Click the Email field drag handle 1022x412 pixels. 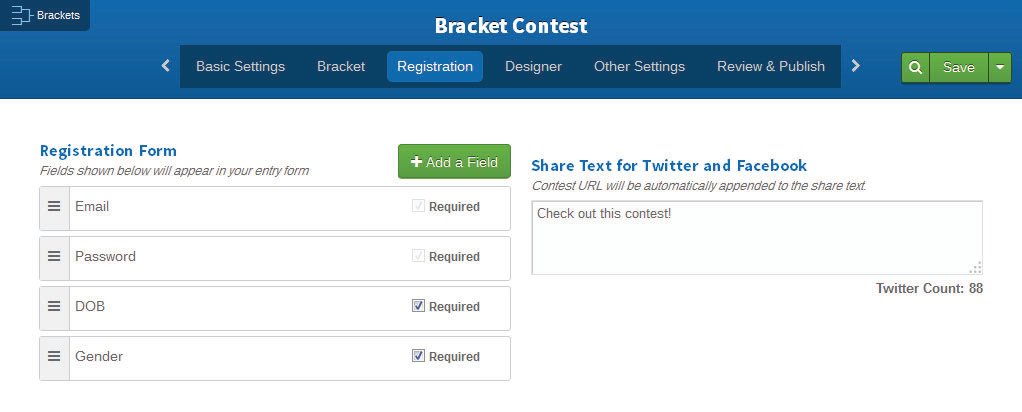54,207
